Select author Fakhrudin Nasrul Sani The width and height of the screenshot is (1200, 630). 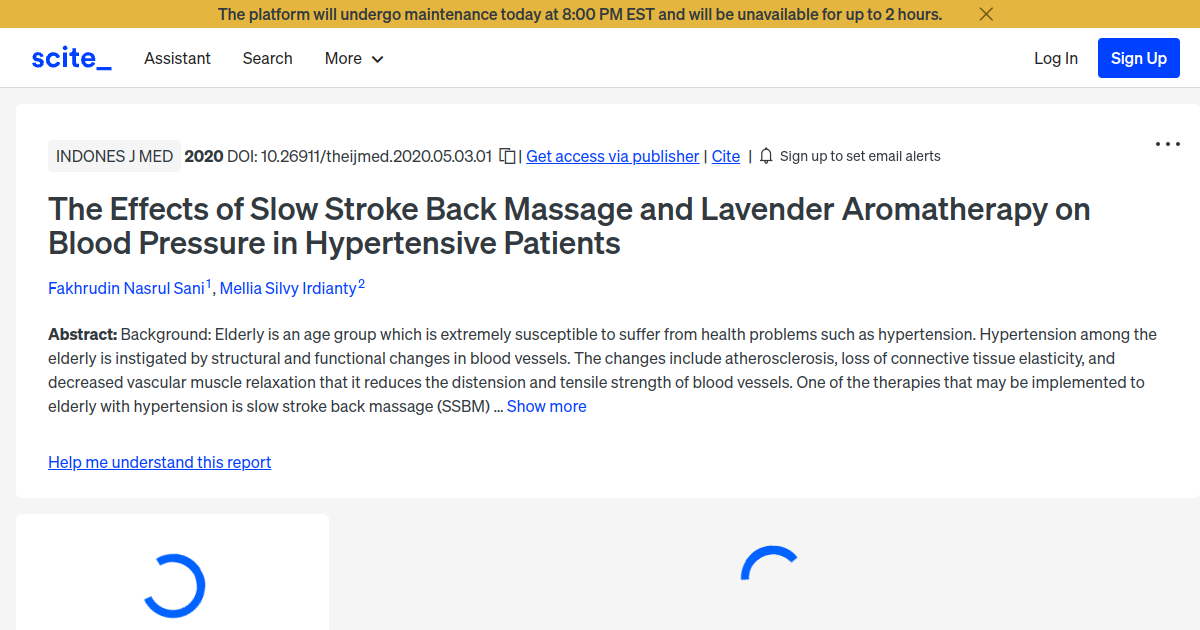(x=126, y=288)
